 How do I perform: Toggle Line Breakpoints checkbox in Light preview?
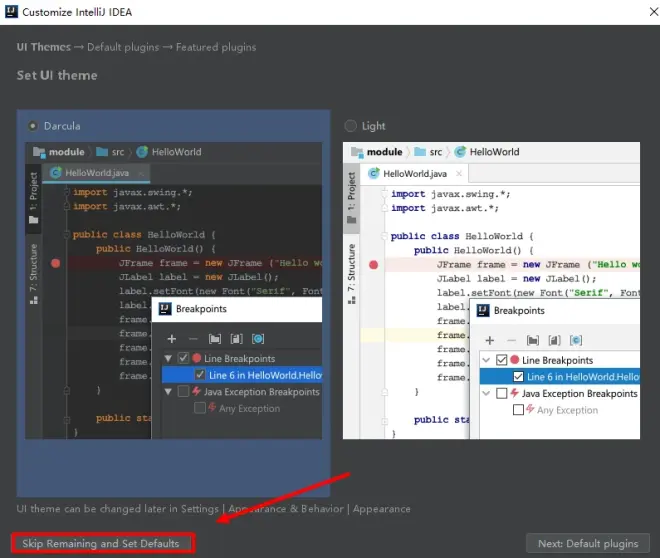(501, 360)
